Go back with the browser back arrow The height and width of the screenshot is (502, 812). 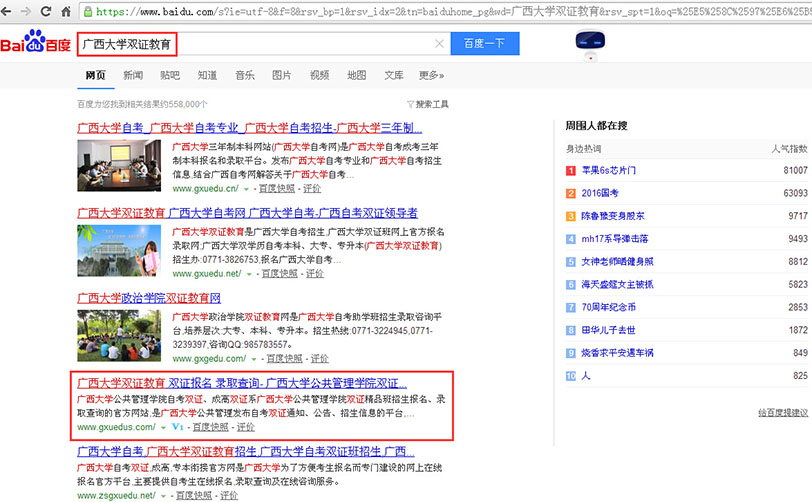click(x=6, y=11)
